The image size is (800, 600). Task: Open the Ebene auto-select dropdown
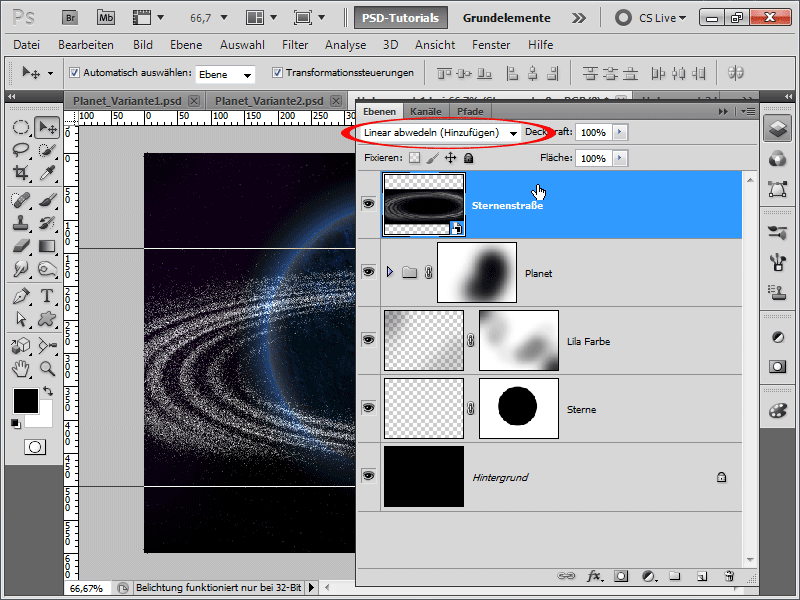pyautogui.click(x=225, y=74)
